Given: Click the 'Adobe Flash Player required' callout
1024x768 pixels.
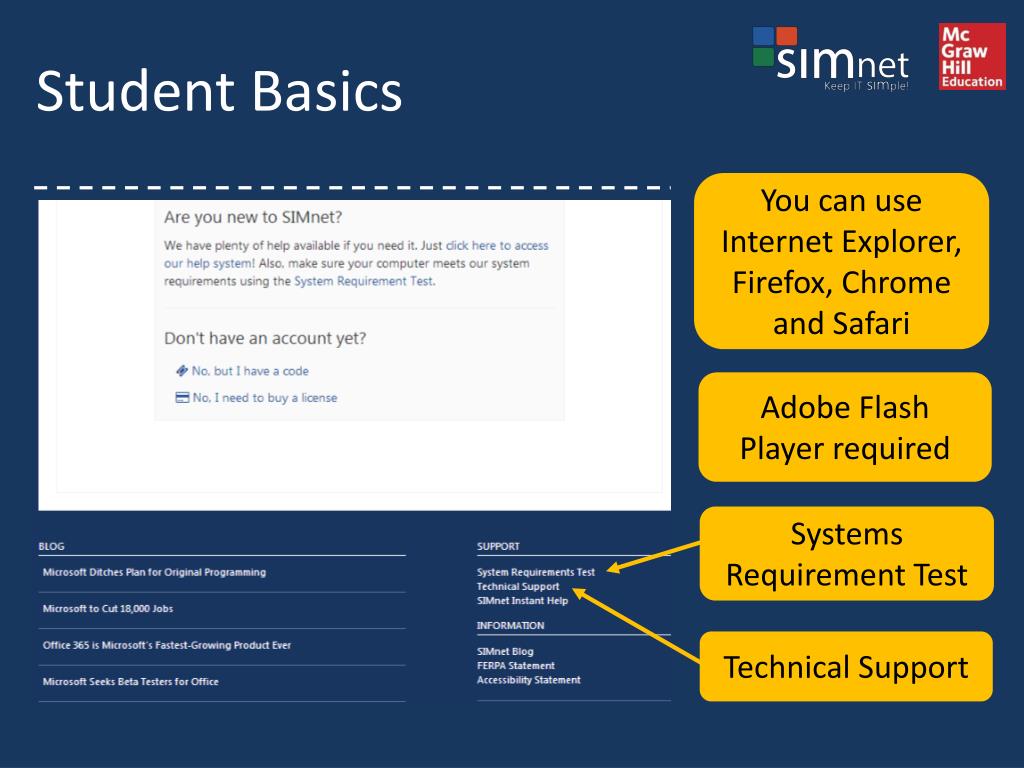Looking at the screenshot, I should tap(844, 427).
